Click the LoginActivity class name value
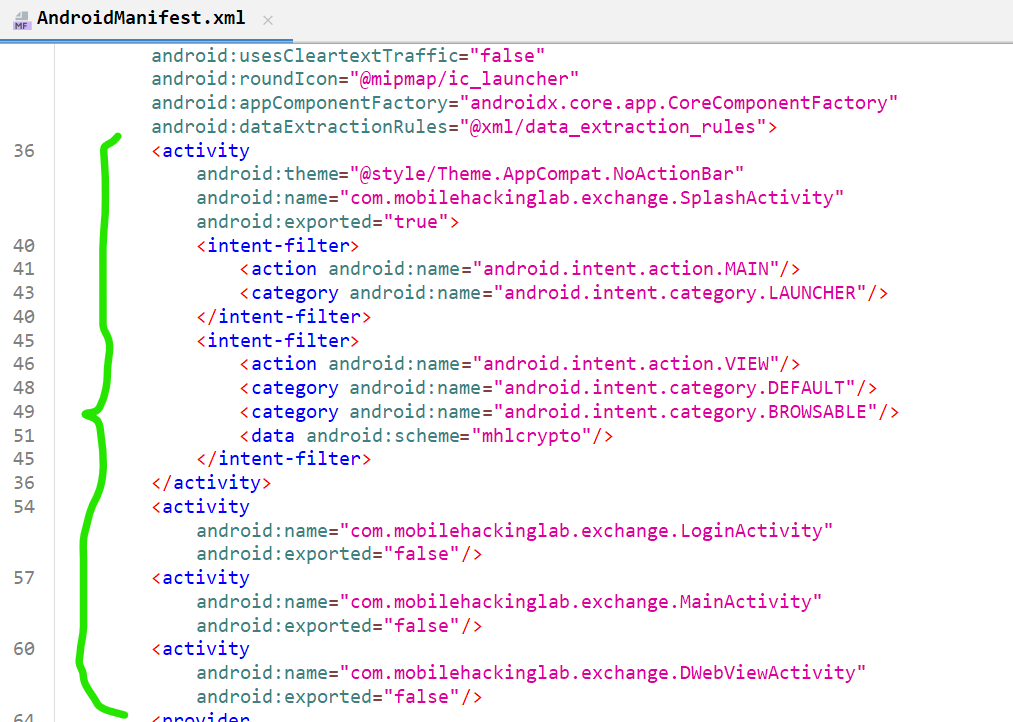 [x=586, y=530]
